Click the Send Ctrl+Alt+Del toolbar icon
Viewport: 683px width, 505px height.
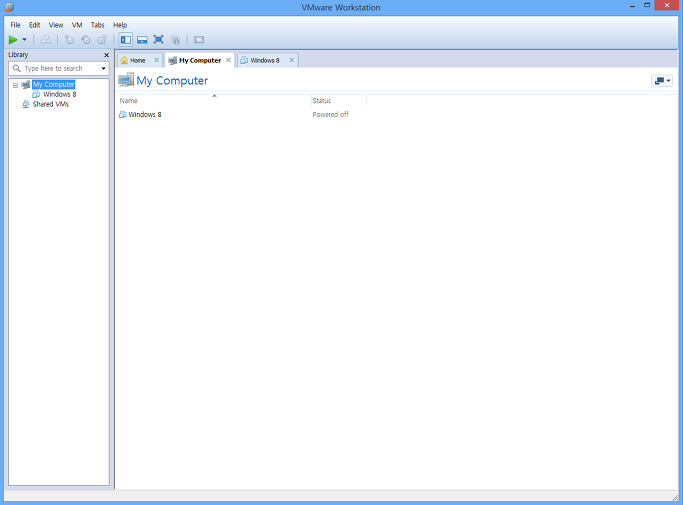click(x=45, y=40)
